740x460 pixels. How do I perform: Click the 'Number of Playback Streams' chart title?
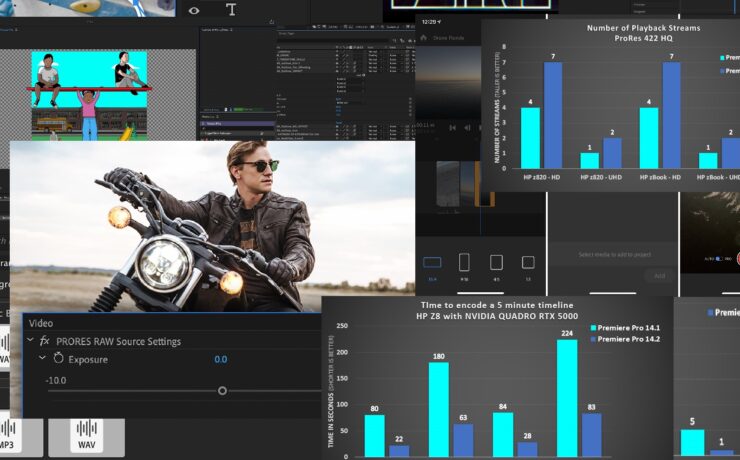(643, 28)
